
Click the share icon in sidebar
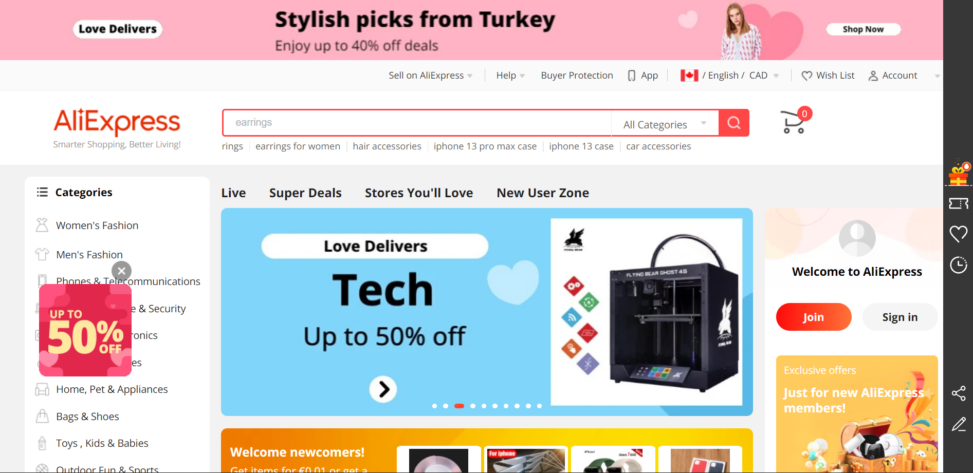pos(959,394)
